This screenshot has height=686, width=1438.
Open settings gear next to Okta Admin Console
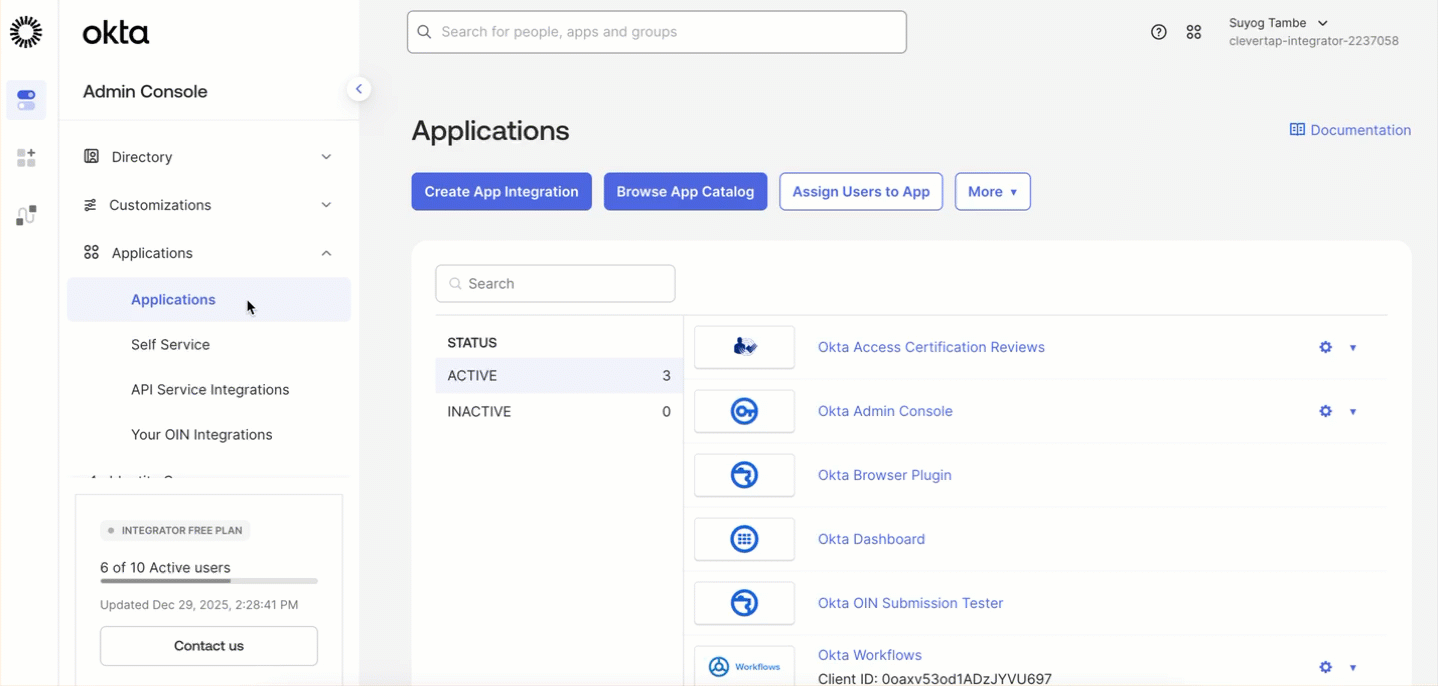tap(1325, 411)
